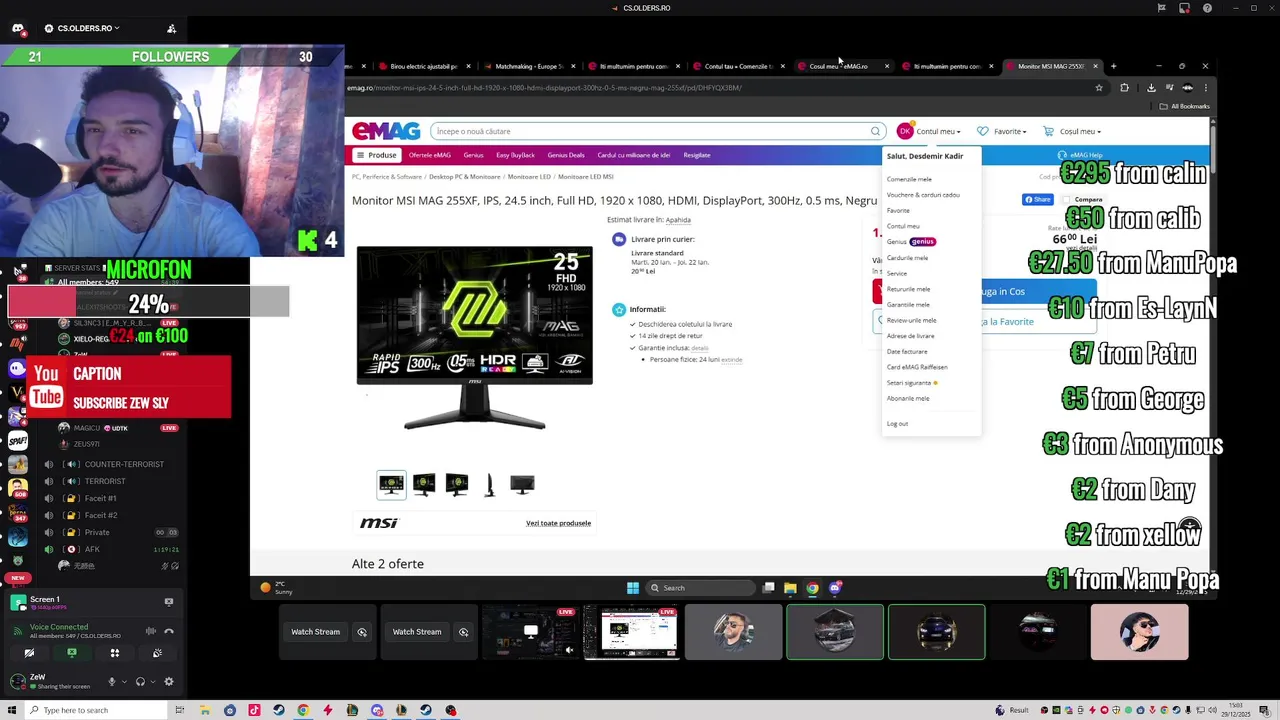The width and height of the screenshot is (1280, 720).
Task: Click the main monitor product image
Action: pyautogui.click(x=474, y=337)
